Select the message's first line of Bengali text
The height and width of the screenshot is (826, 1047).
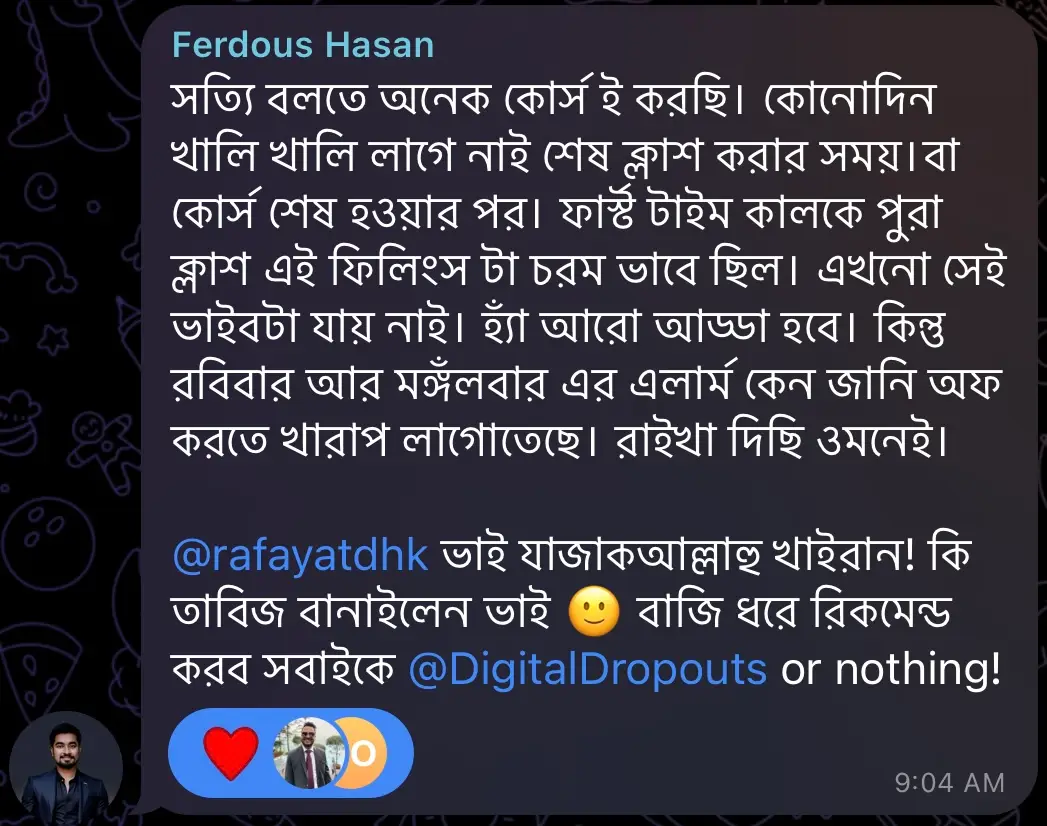tap(553, 99)
